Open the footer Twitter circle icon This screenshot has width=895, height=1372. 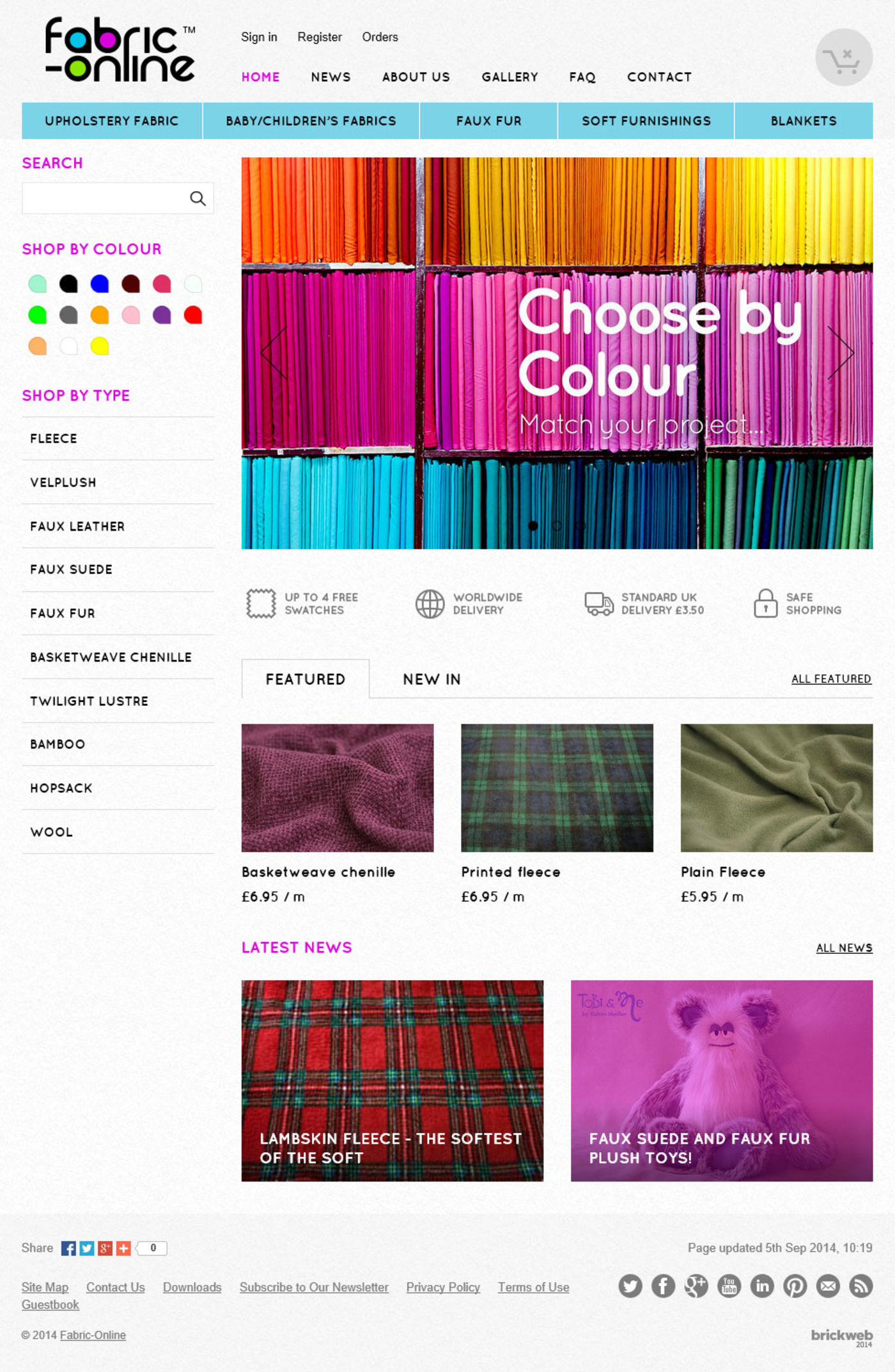tap(630, 1286)
